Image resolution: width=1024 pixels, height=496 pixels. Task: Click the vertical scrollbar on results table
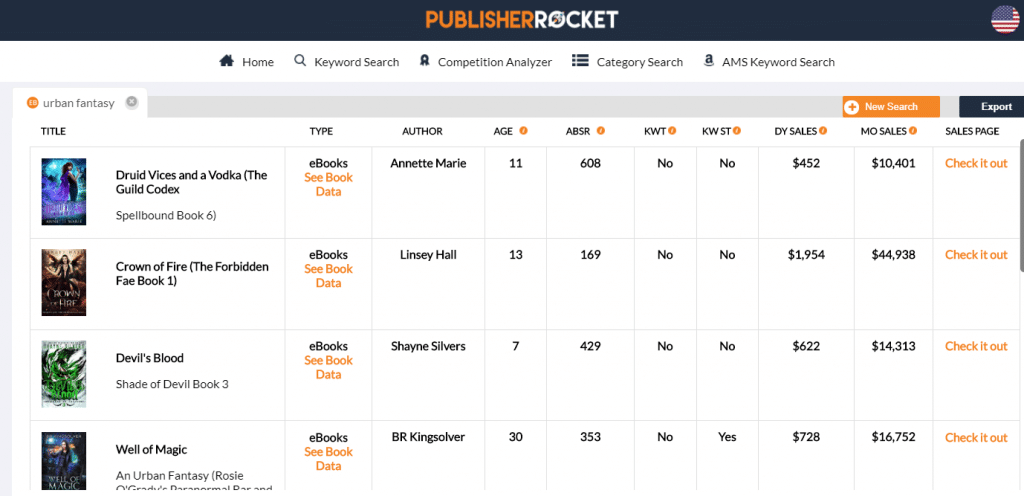[x=1020, y=205]
